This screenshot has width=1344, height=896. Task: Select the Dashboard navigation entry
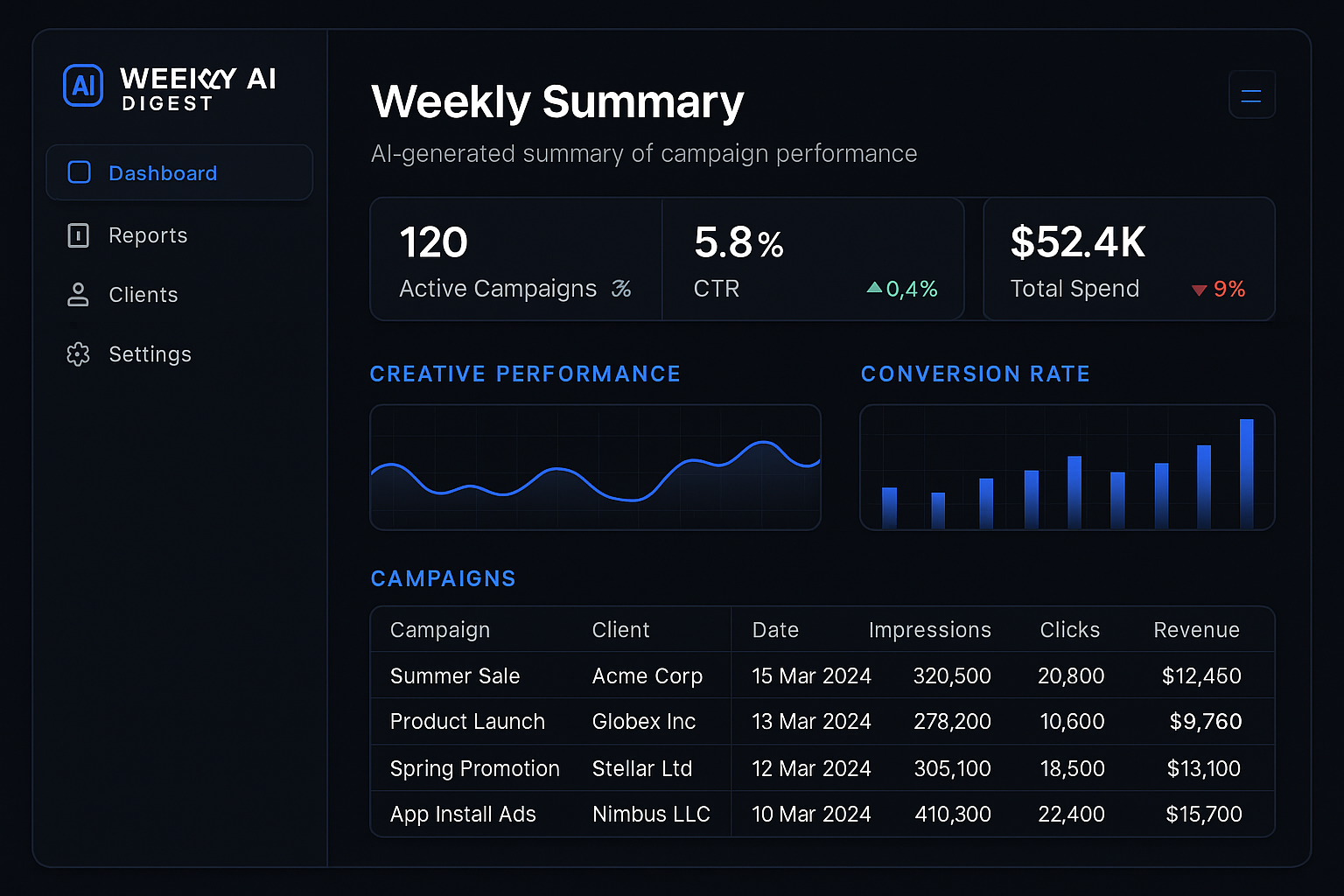163,172
